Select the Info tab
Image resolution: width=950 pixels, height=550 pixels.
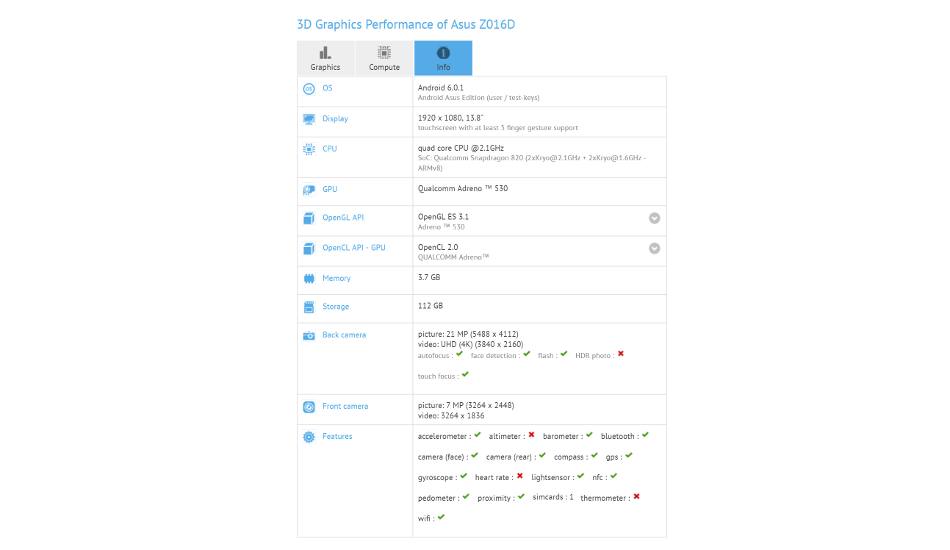pos(443,58)
